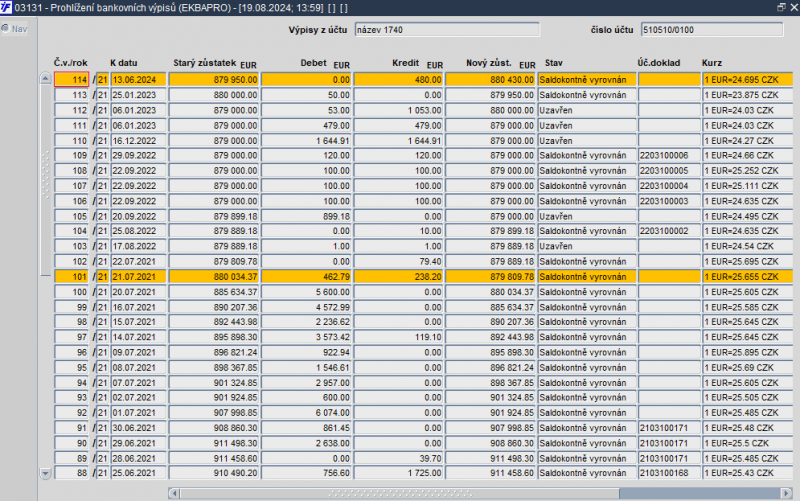
Task: Click credit value 480.00 in row 114
Action: pos(398,80)
